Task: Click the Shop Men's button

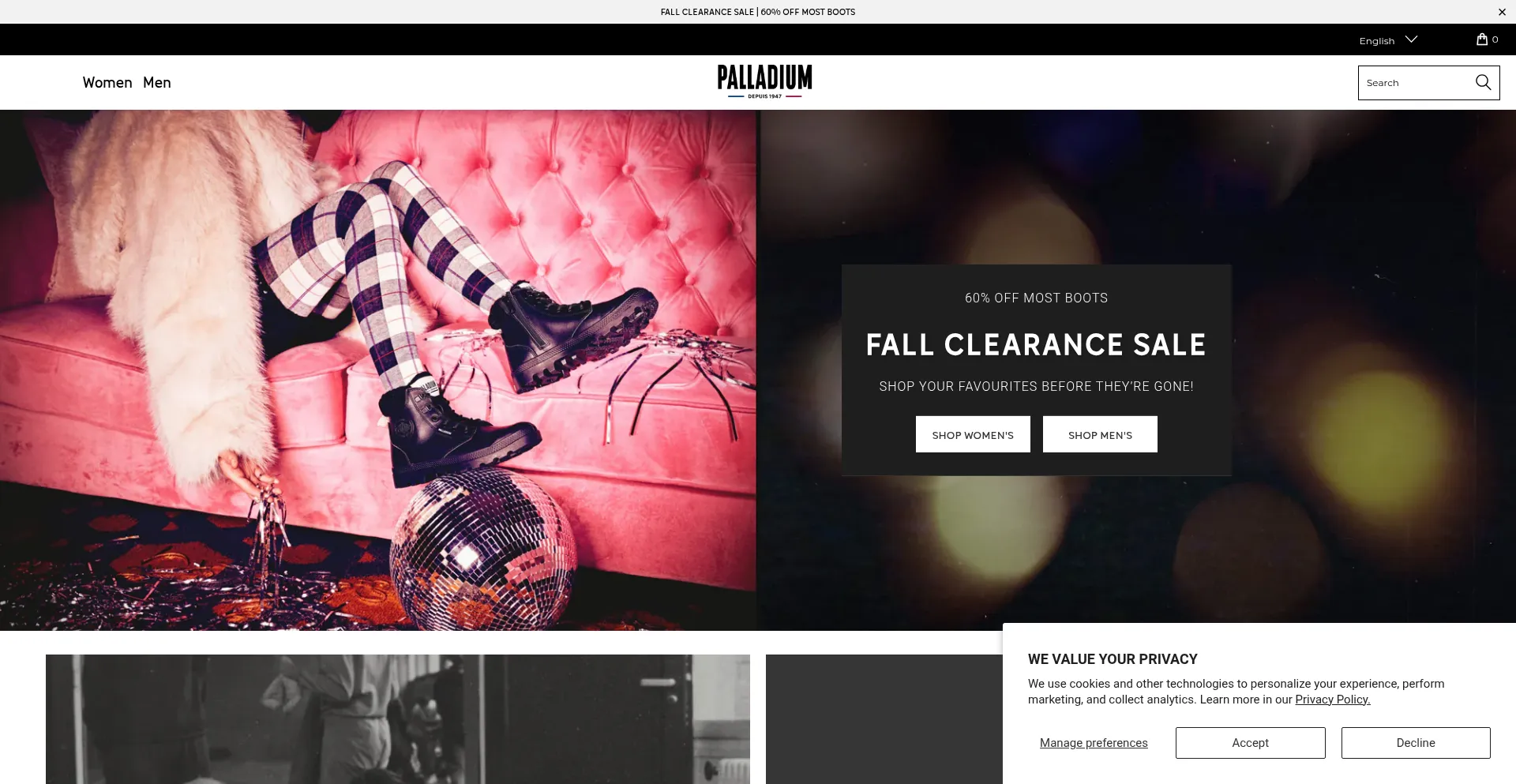Action: pos(1100,434)
